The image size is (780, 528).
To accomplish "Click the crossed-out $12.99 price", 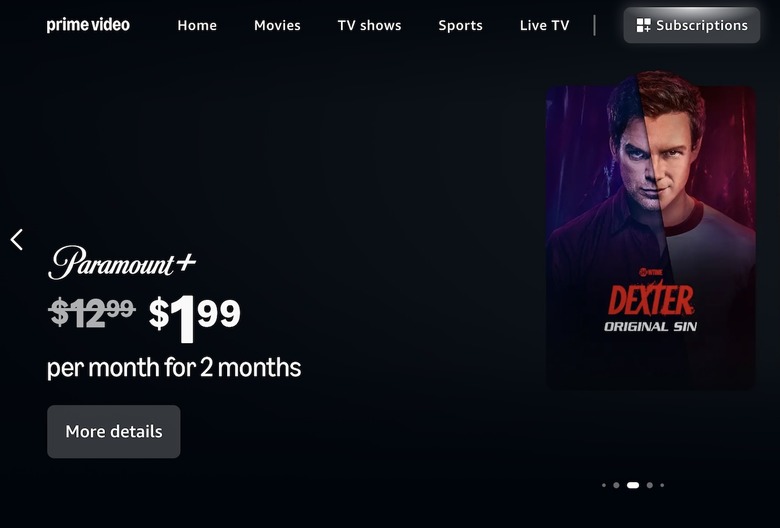I will pos(92,313).
